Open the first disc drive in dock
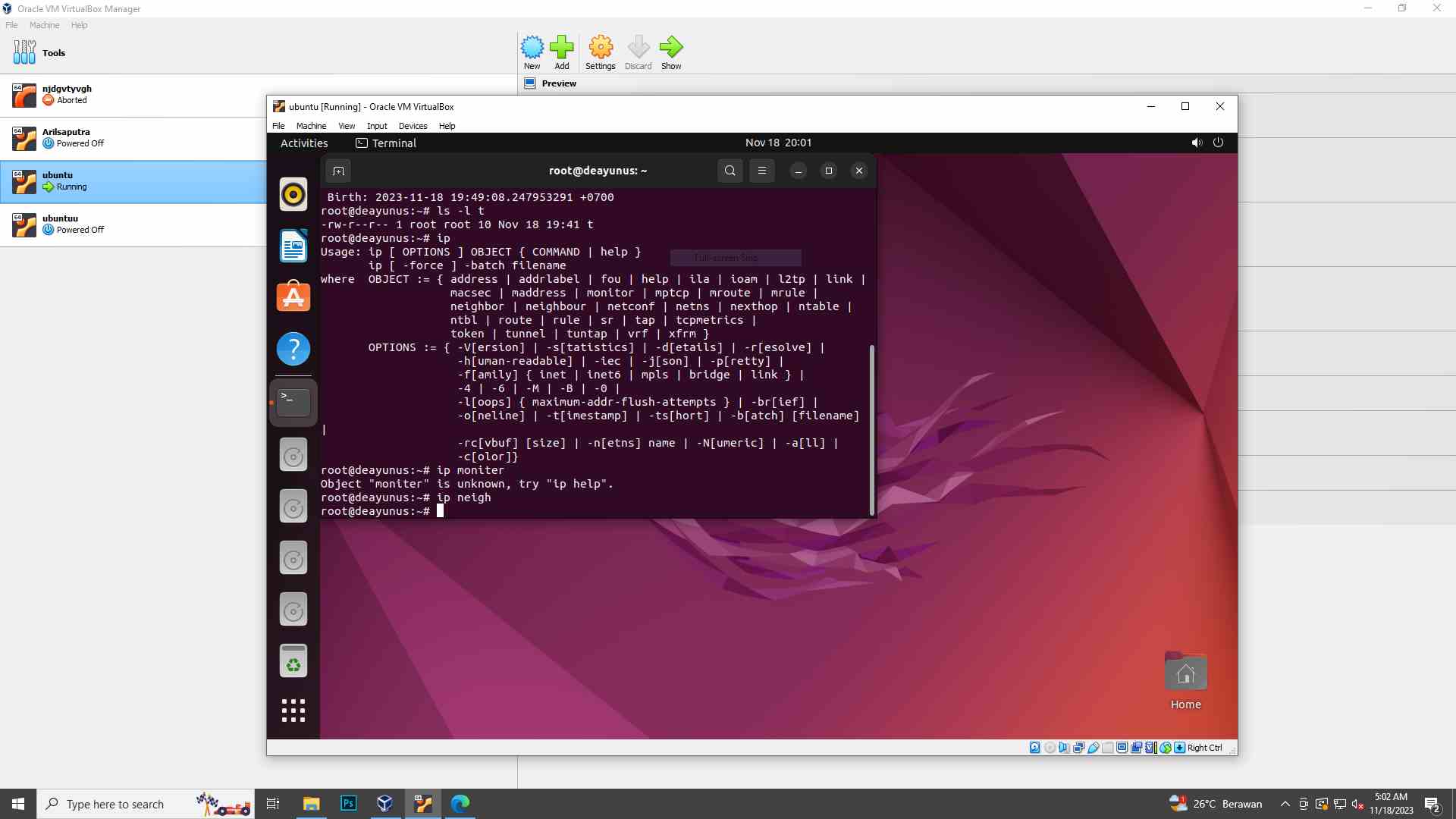 point(293,455)
